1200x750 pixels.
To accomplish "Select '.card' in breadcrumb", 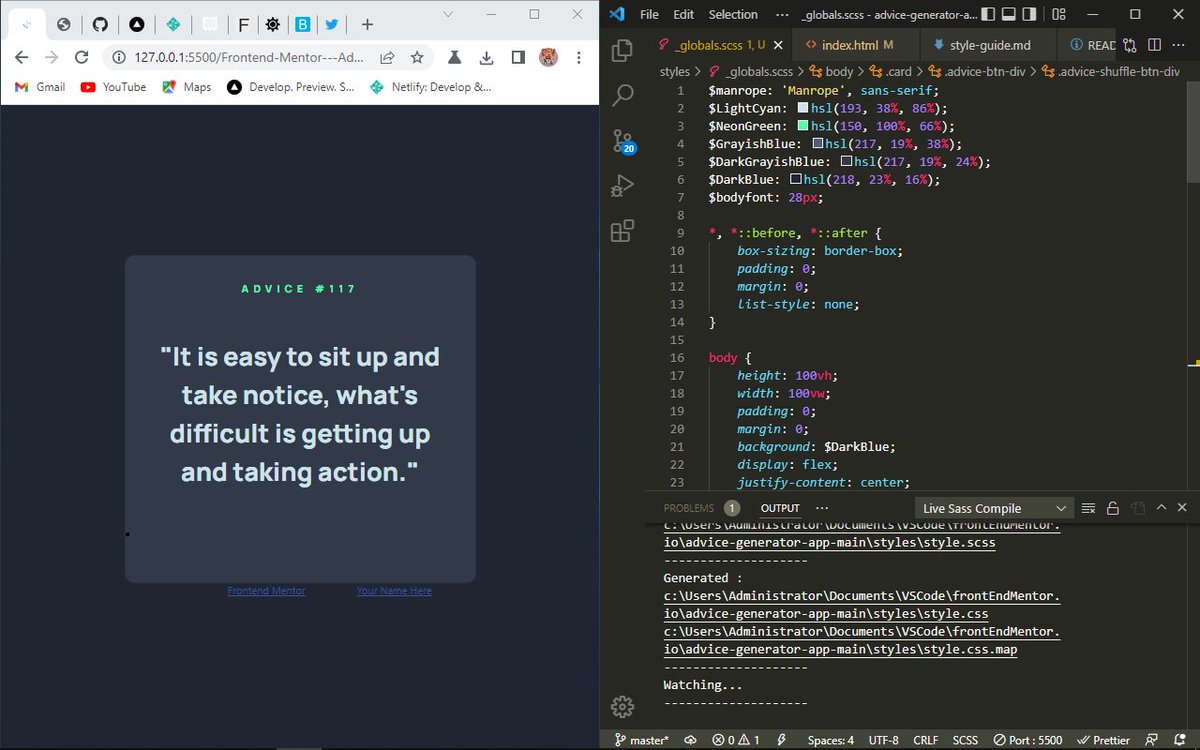I will pyautogui.click(x=897, y=71).
